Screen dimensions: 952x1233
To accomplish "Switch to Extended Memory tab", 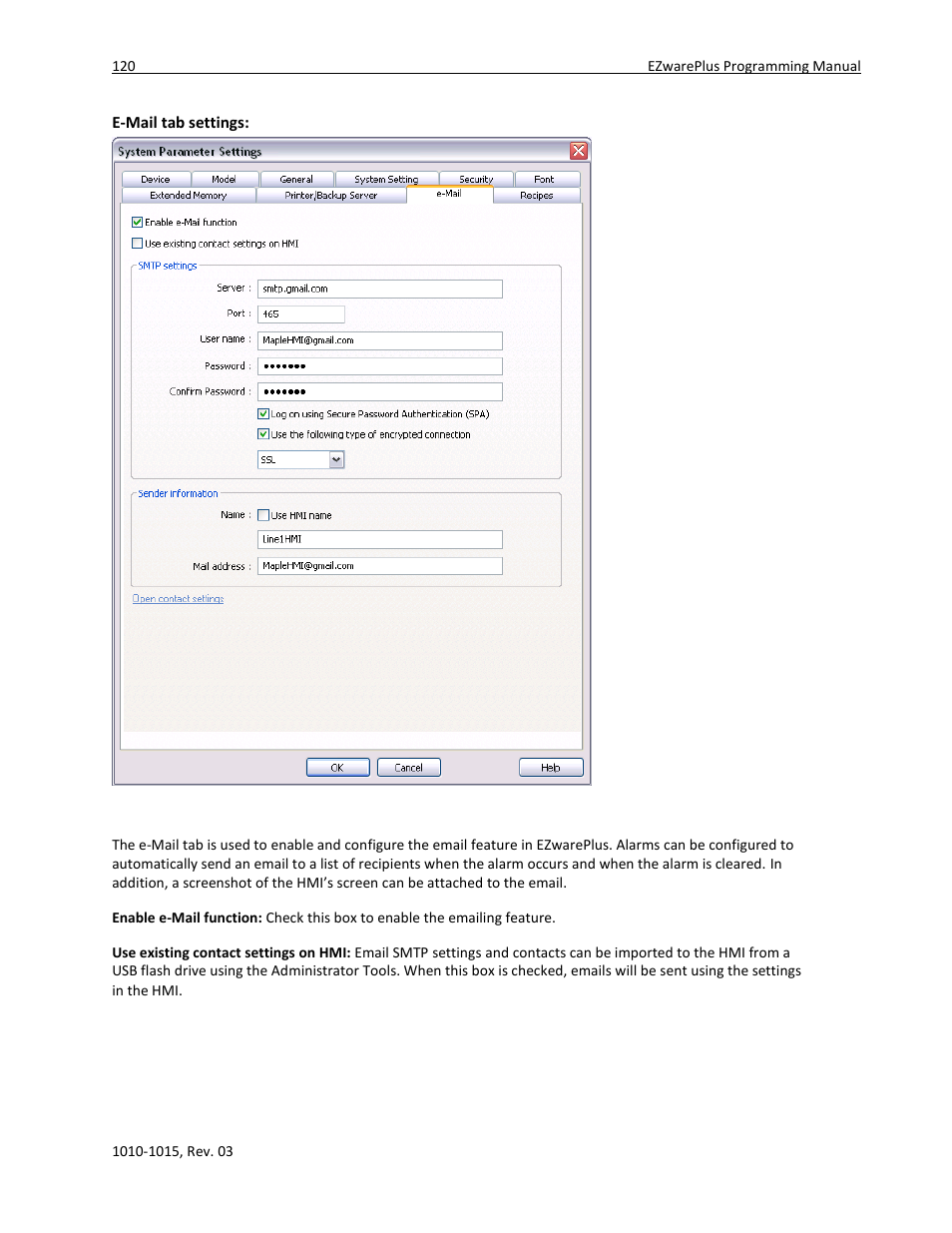I will click(x=189, y=196).
